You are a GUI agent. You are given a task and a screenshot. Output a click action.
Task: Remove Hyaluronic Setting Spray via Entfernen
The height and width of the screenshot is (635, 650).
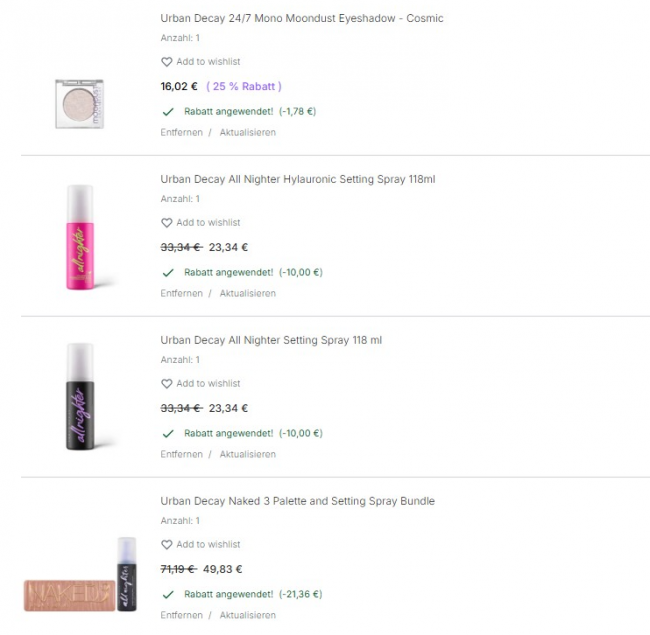(181, 293)
